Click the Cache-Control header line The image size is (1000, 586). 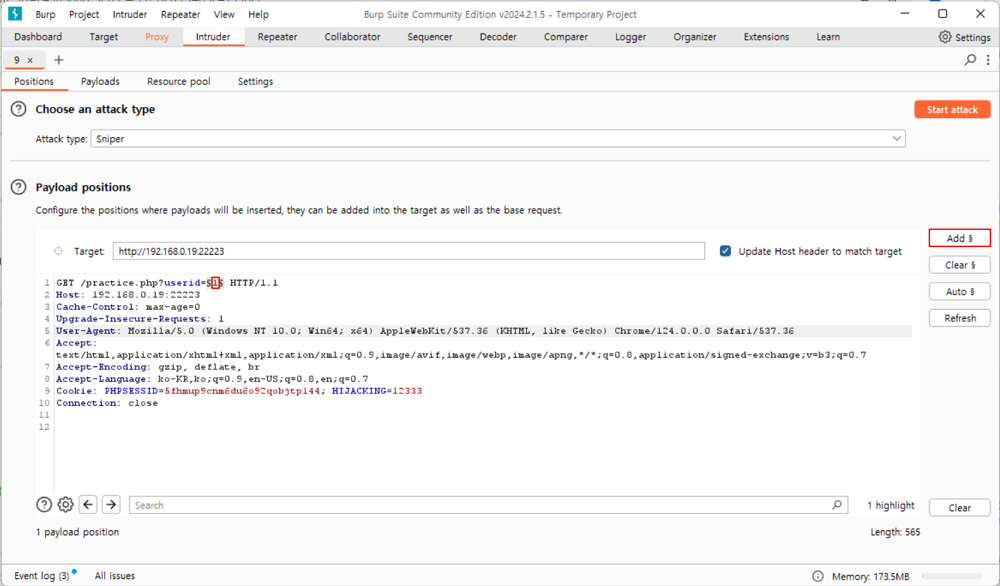coord(128,307)
